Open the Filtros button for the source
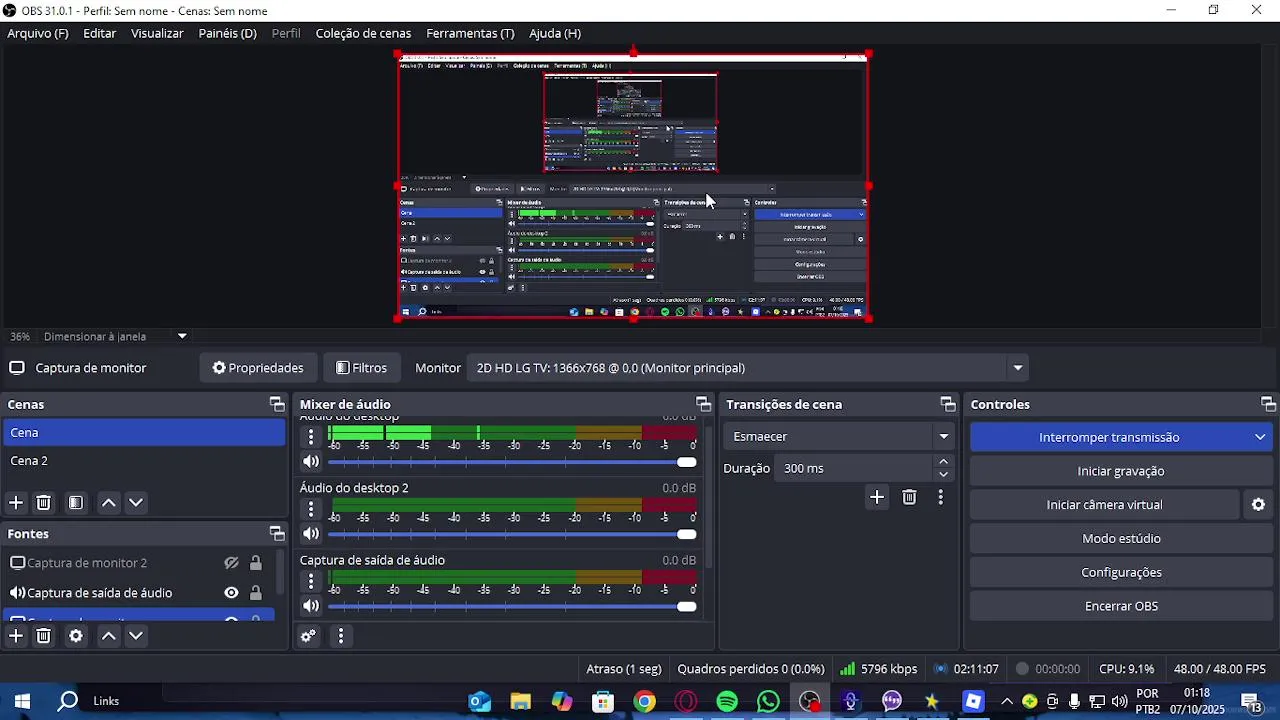 361,368
